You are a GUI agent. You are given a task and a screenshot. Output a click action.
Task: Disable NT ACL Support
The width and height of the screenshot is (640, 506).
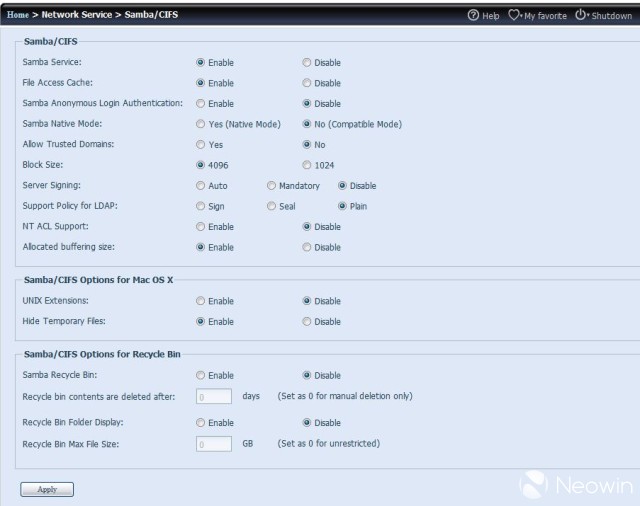(x=307, y=226)
